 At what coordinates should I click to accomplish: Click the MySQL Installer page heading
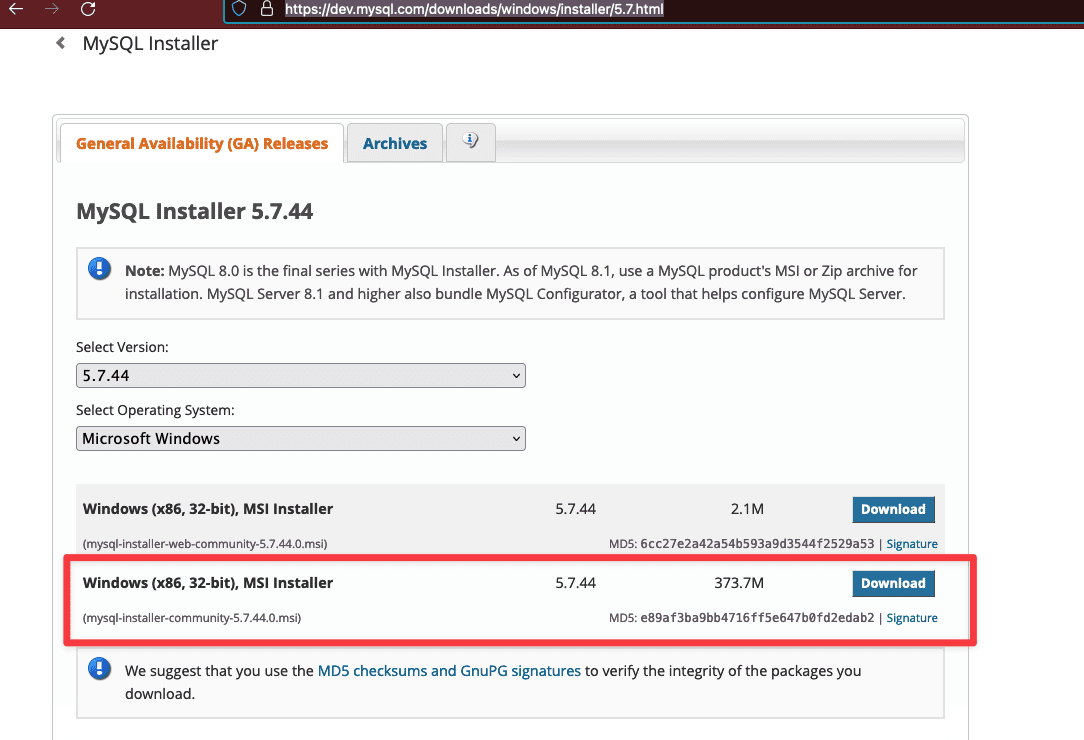(x=150, y=43)
